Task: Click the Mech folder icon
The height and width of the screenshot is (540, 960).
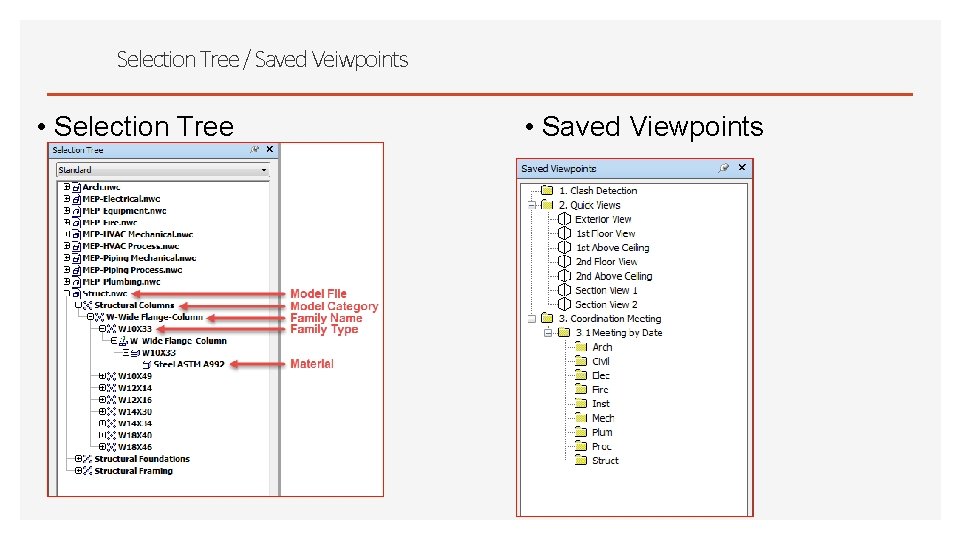Action: (582, 418)
